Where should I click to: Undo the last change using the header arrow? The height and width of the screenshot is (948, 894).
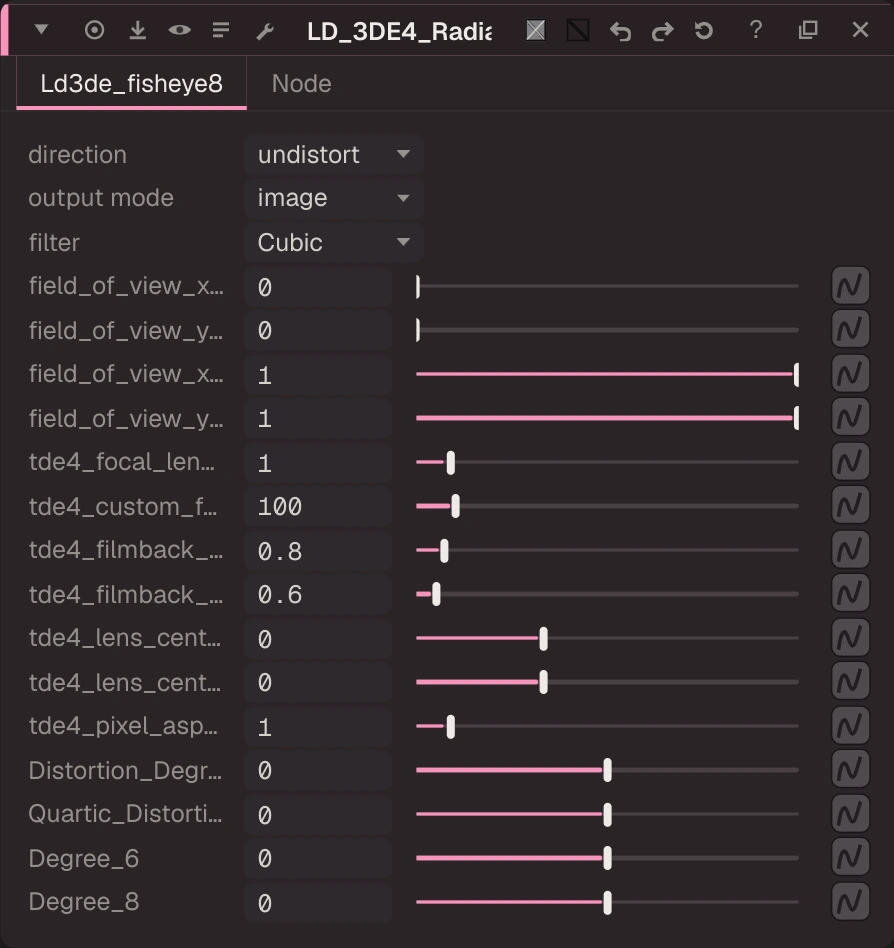pyautogui.click(x=620, y=31)
